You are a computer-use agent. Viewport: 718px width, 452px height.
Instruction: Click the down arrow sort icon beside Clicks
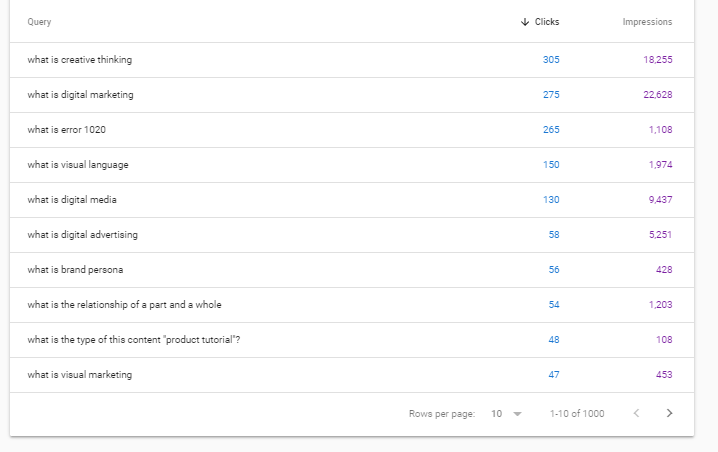tap(525, 22)
